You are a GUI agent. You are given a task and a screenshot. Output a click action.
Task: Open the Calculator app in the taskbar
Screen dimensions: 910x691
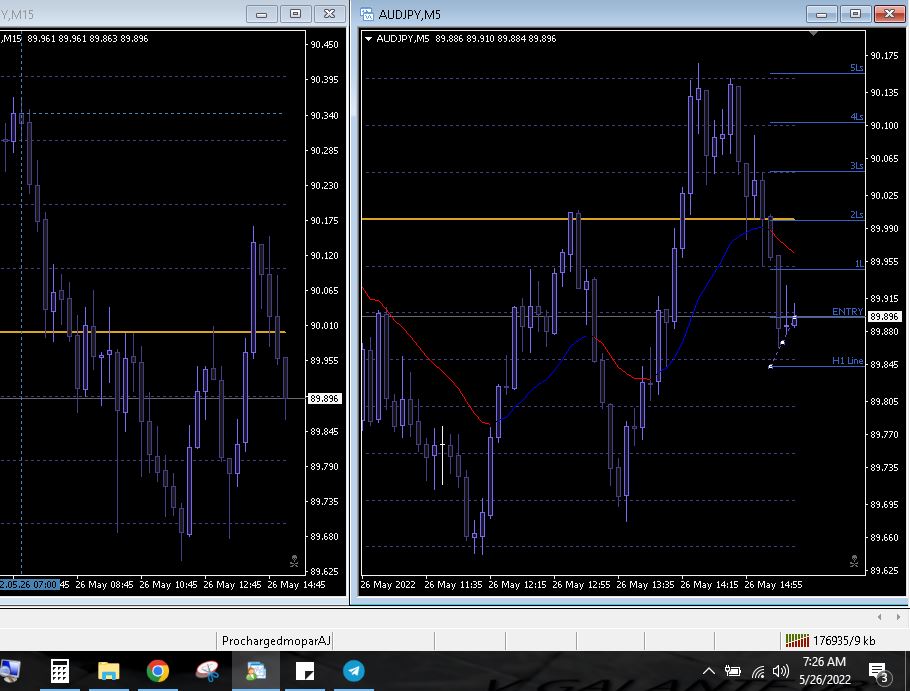(x=59, y=671)
